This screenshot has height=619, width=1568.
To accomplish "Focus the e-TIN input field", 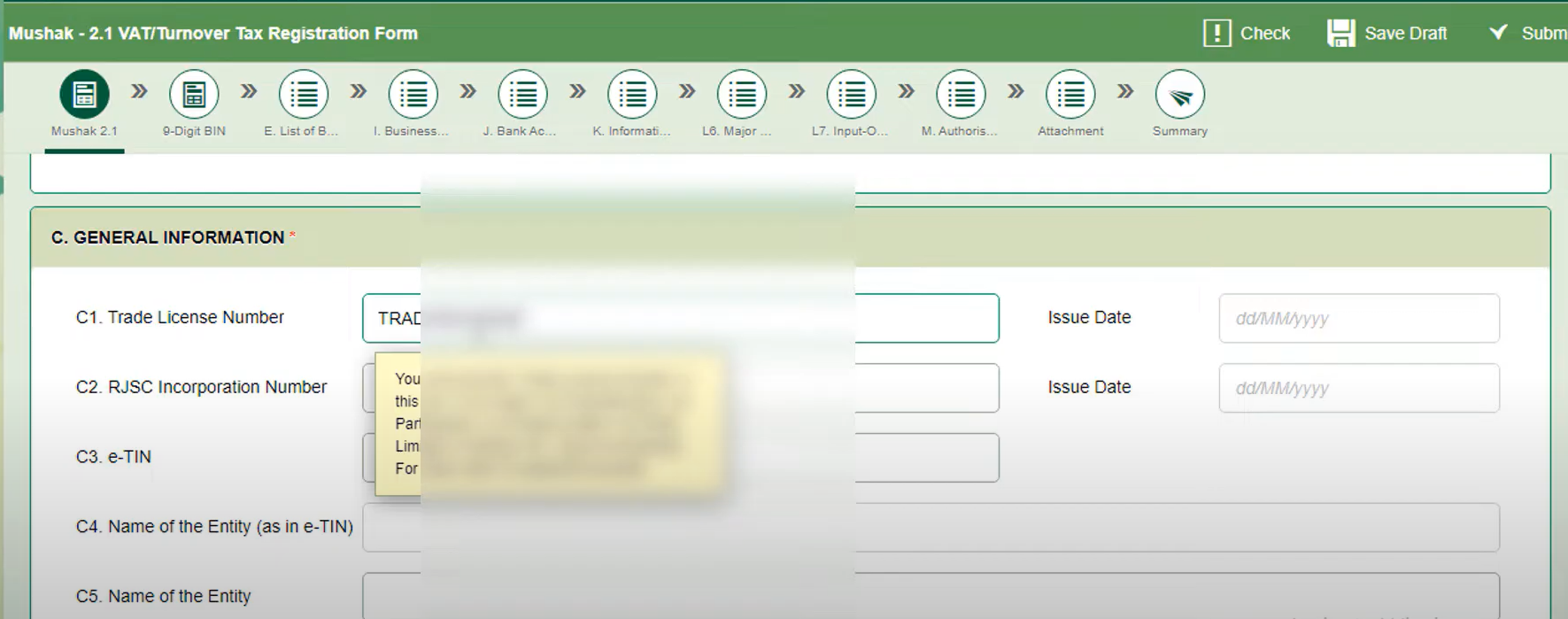I will [x=925, y=458].
